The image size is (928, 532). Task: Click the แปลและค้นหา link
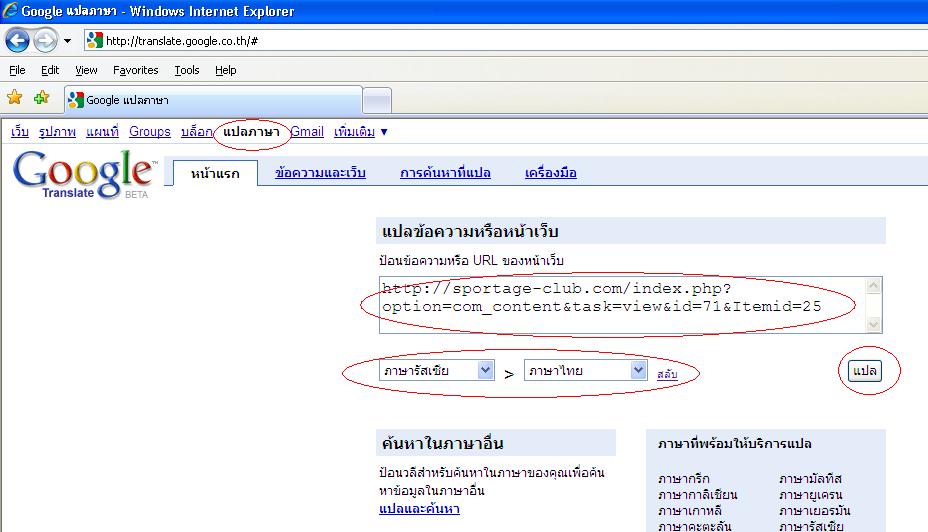coord(419,509)
